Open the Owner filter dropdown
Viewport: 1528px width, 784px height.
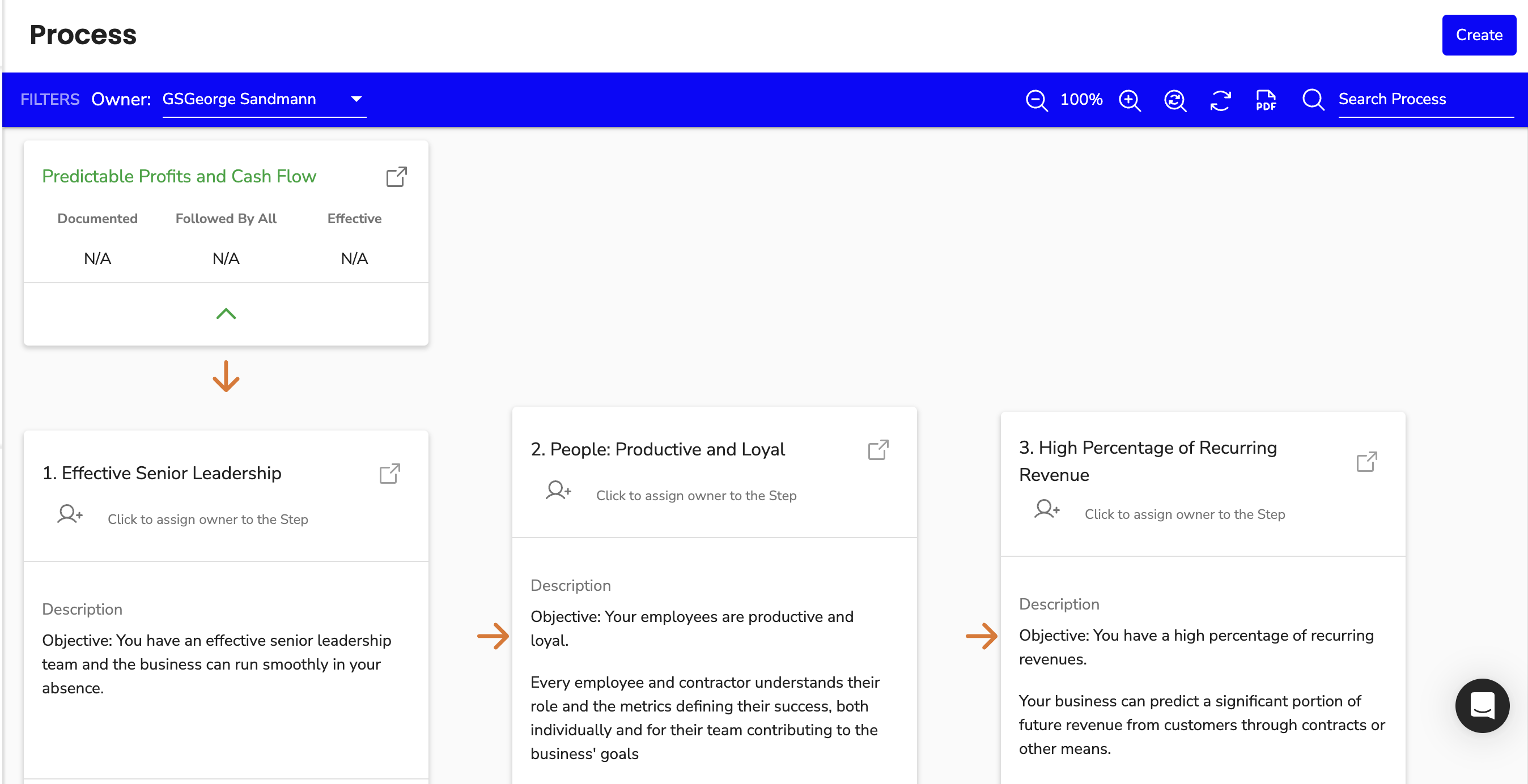[x=264, y=99]
